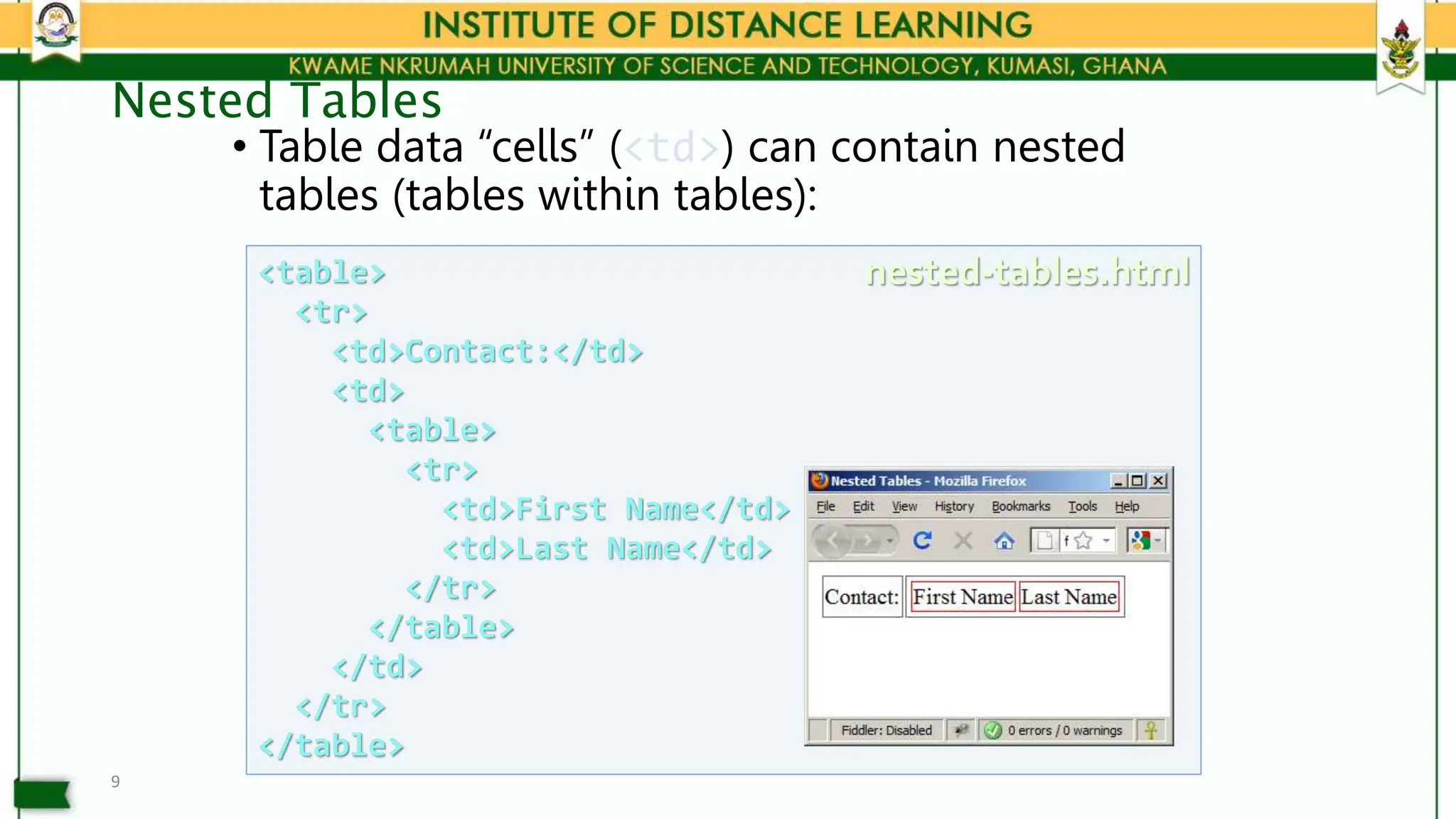Open the back/forward history dropdown arrow
This screenshot has height=819, width=1456.
click(x=889, y=541)
